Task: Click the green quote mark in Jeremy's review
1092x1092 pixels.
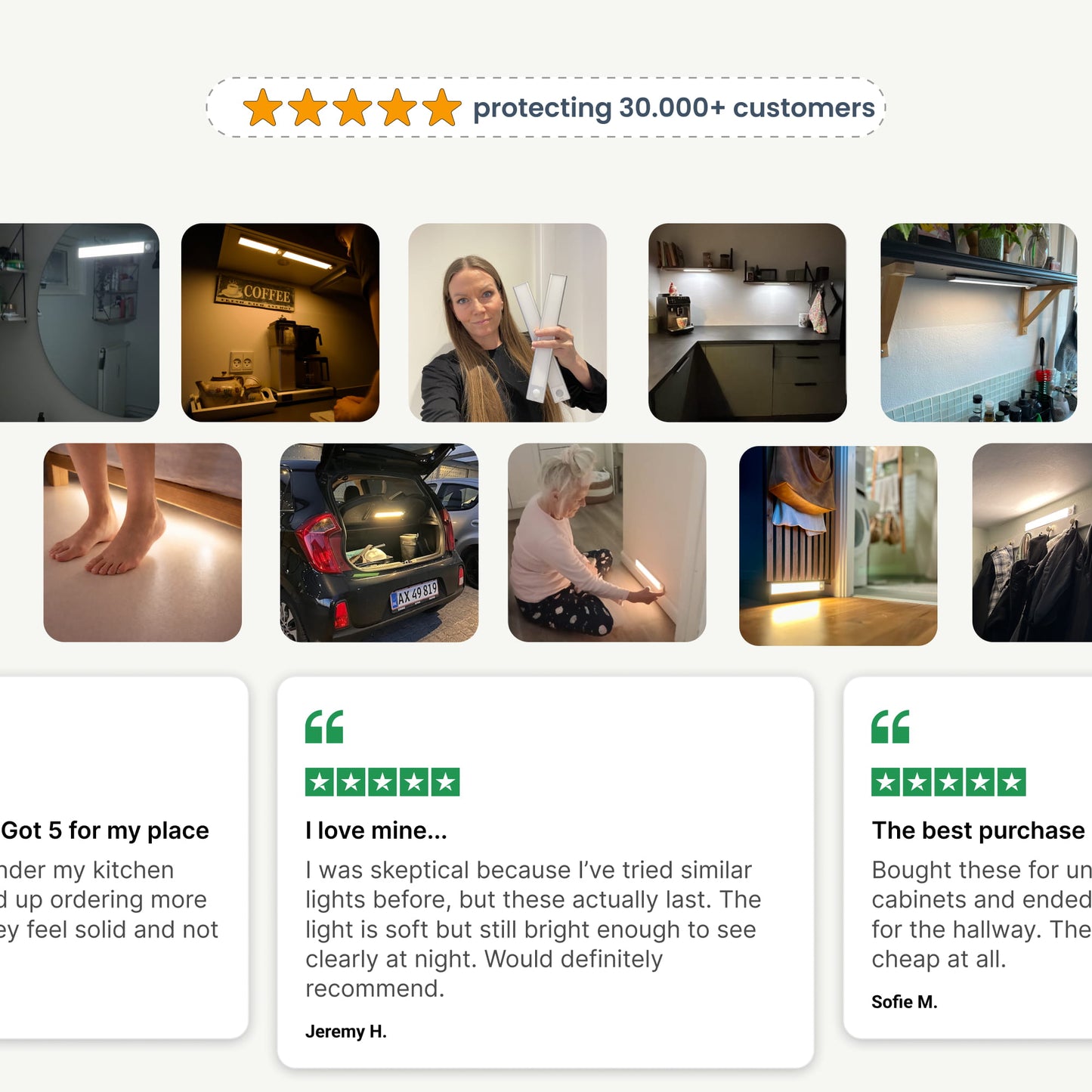Action: pos(324,727)
